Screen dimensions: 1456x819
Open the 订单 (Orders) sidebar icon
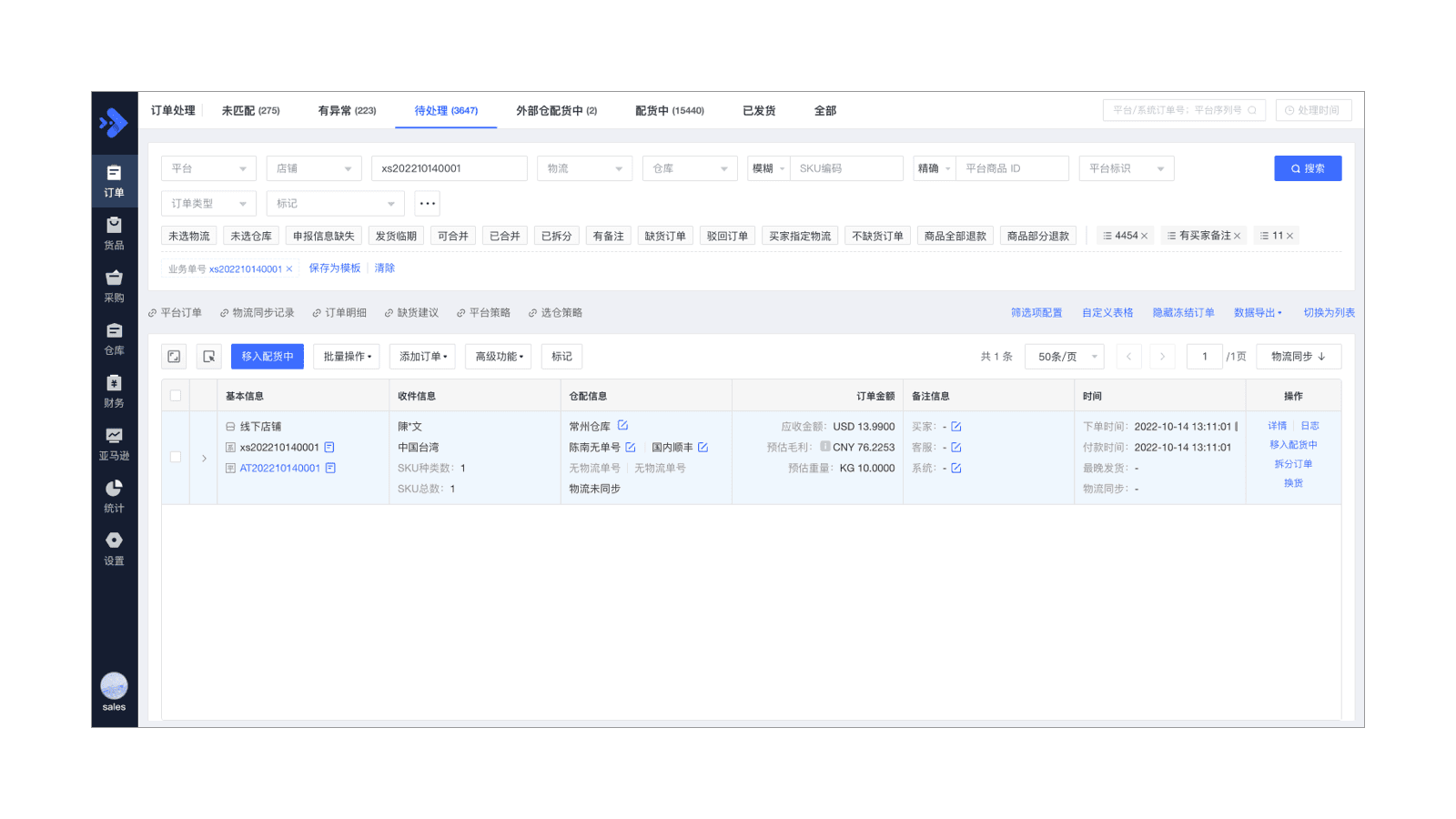pos(114,180)
